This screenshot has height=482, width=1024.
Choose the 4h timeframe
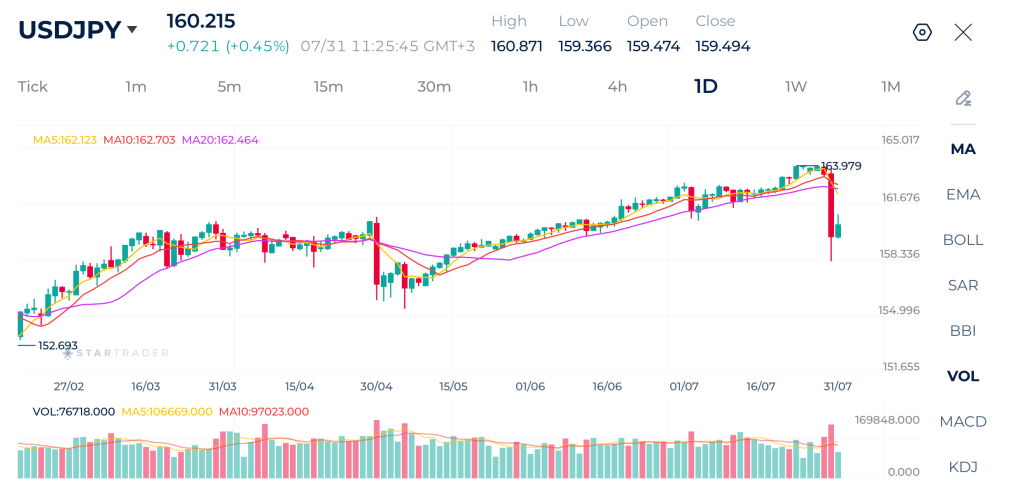pyautogui.click(x=617, y=86)
